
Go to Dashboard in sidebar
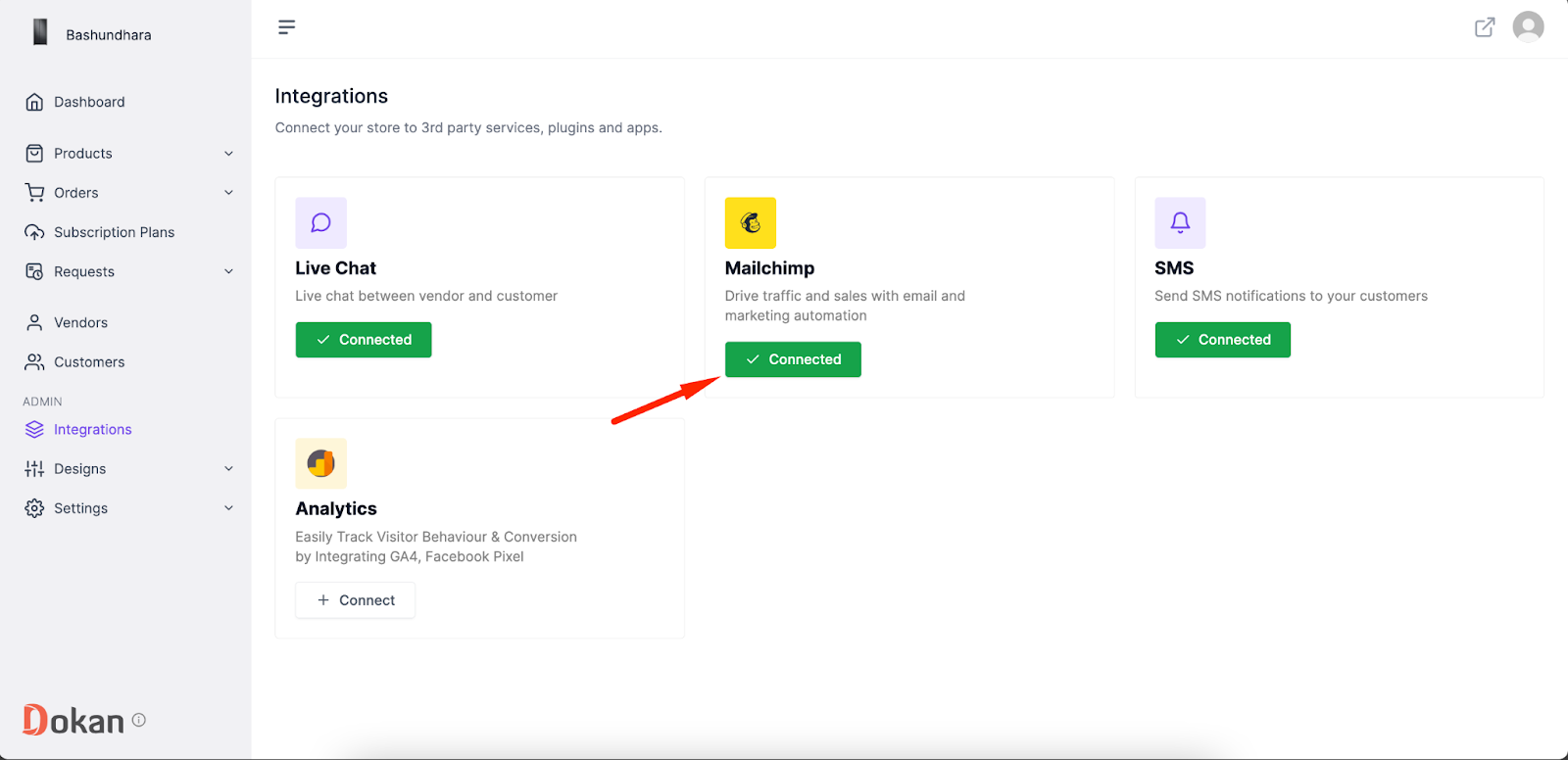pyautogui.click(x=89, y=102)
